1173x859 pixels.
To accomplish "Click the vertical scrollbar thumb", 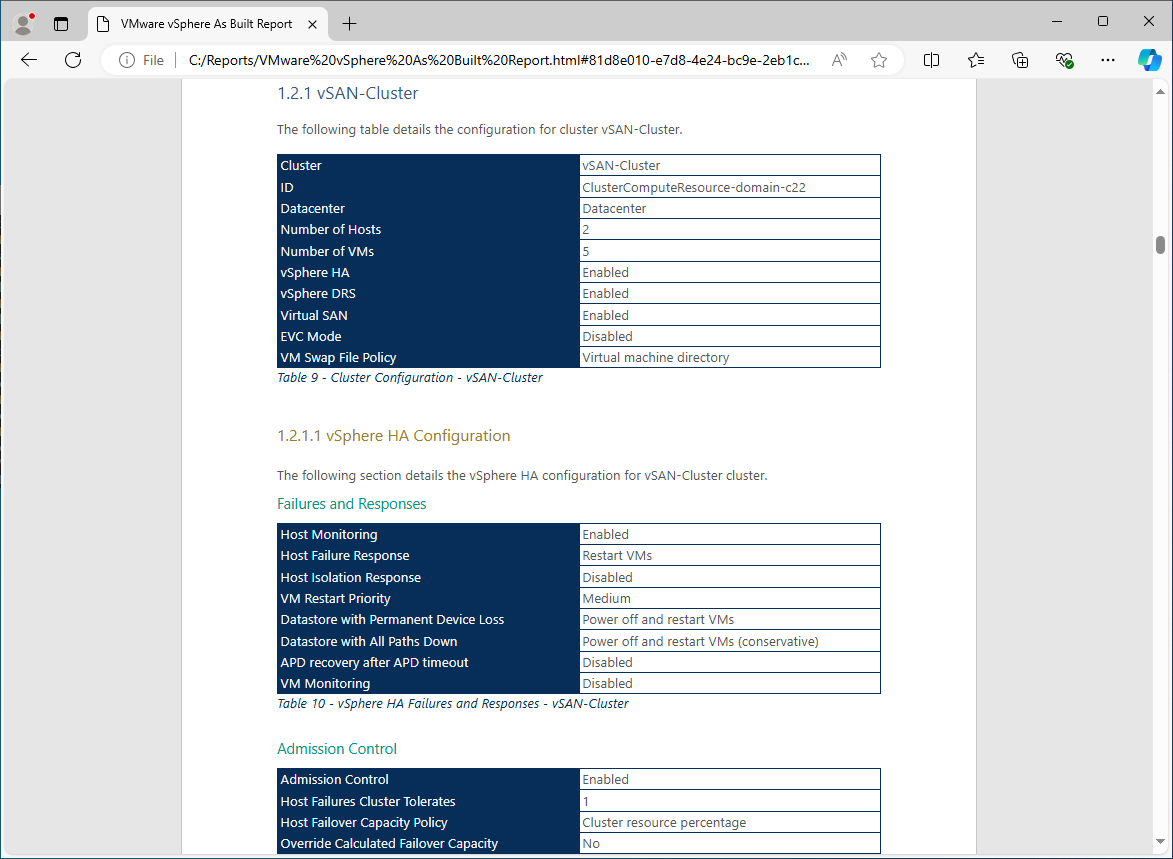I will coord(1160,245).
